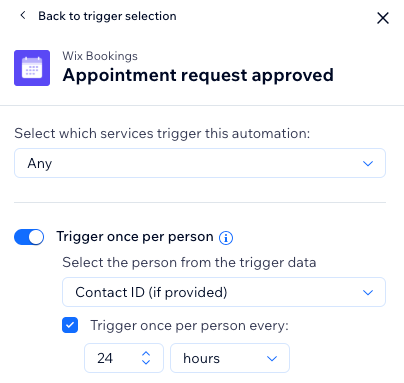Image resolution: width=404 pixels, height=383 pixels.
Task: Click the back chevron arrow icon
Action: [x=23, y=15]
